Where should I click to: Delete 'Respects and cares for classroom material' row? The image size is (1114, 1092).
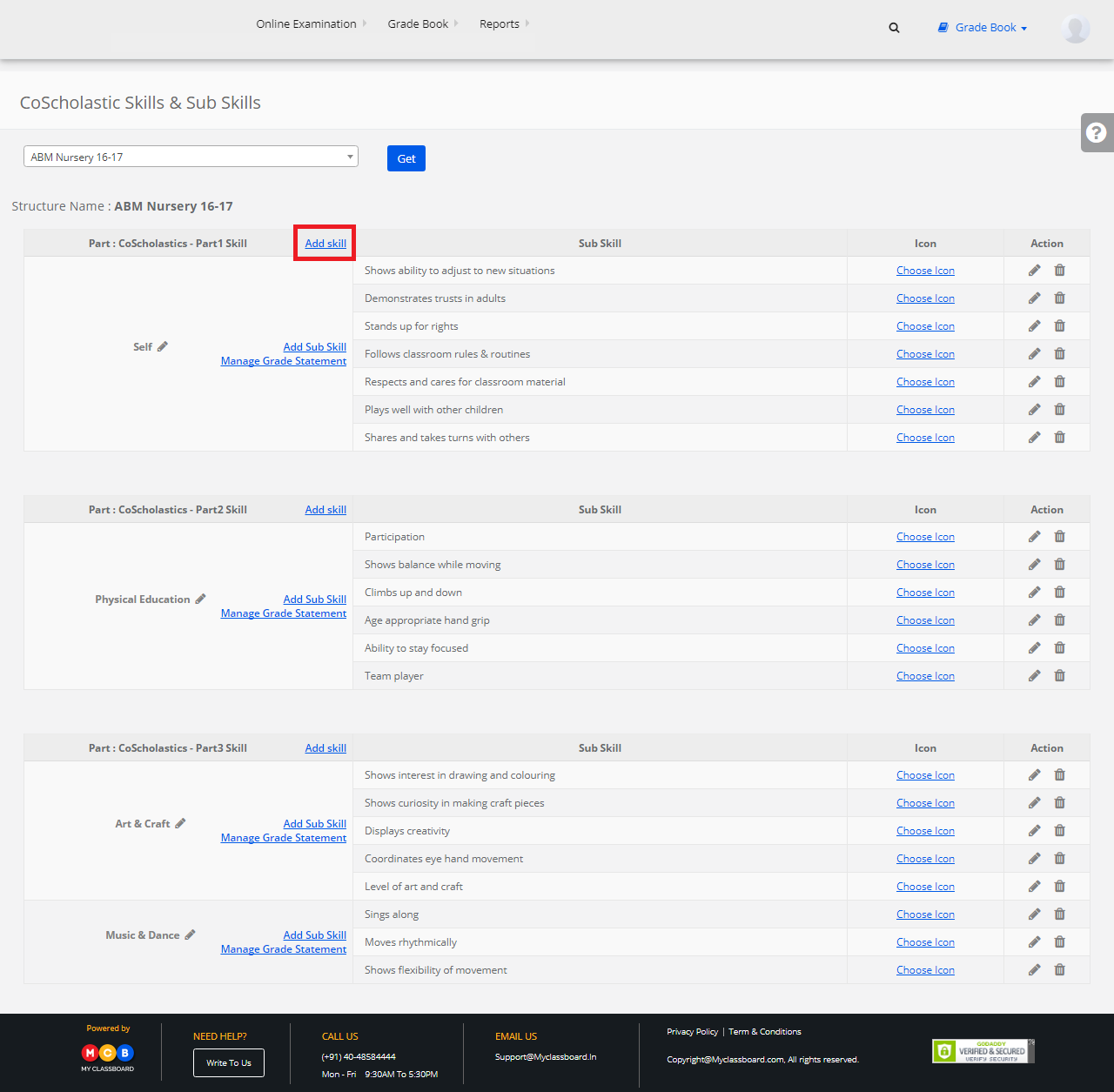1059,382
